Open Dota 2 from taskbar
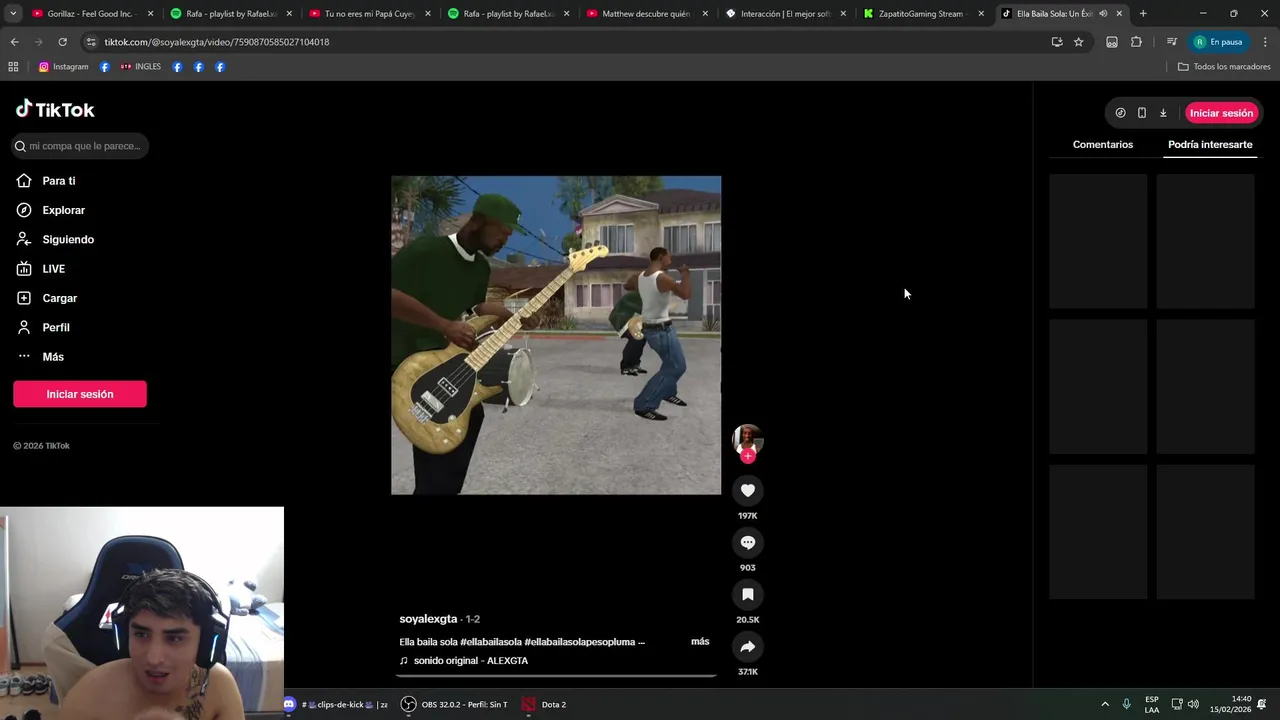The height and width of the screenshot is (720, 1280). pyautogui.click(x=544, y=704)
